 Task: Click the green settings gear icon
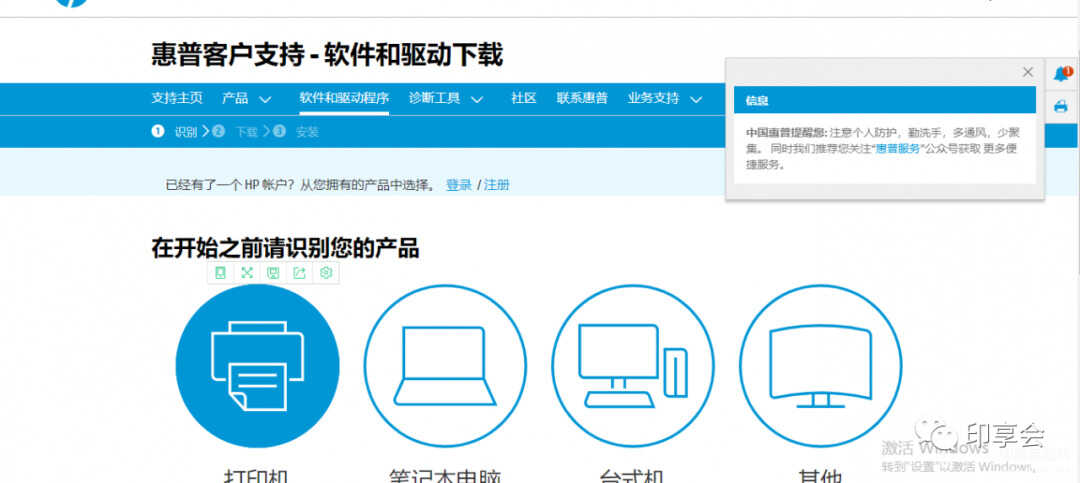pyautogui.click(x=326, y=273)
